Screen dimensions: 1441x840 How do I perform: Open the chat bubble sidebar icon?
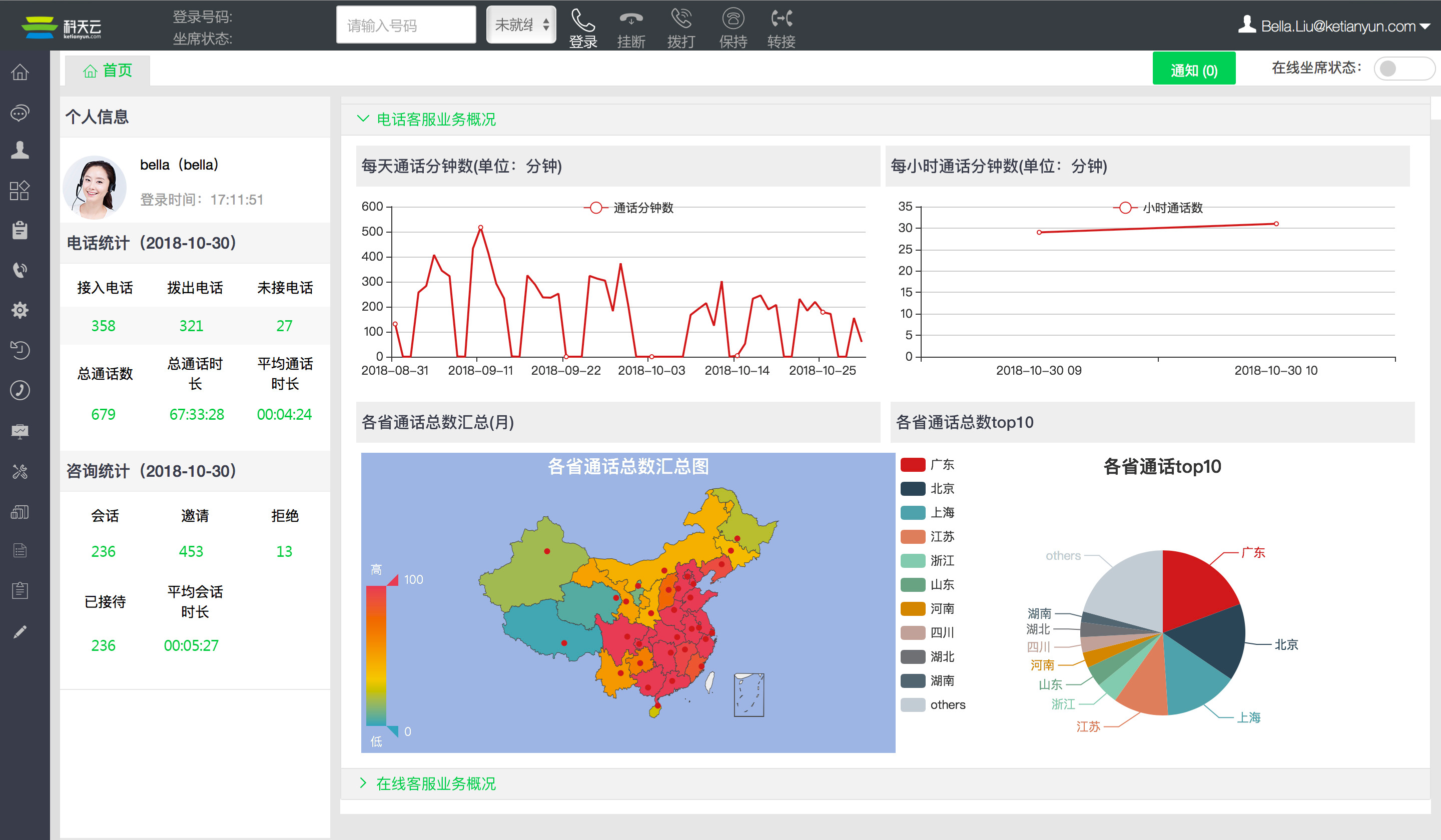pyautogui.click(x=20, y=113)
